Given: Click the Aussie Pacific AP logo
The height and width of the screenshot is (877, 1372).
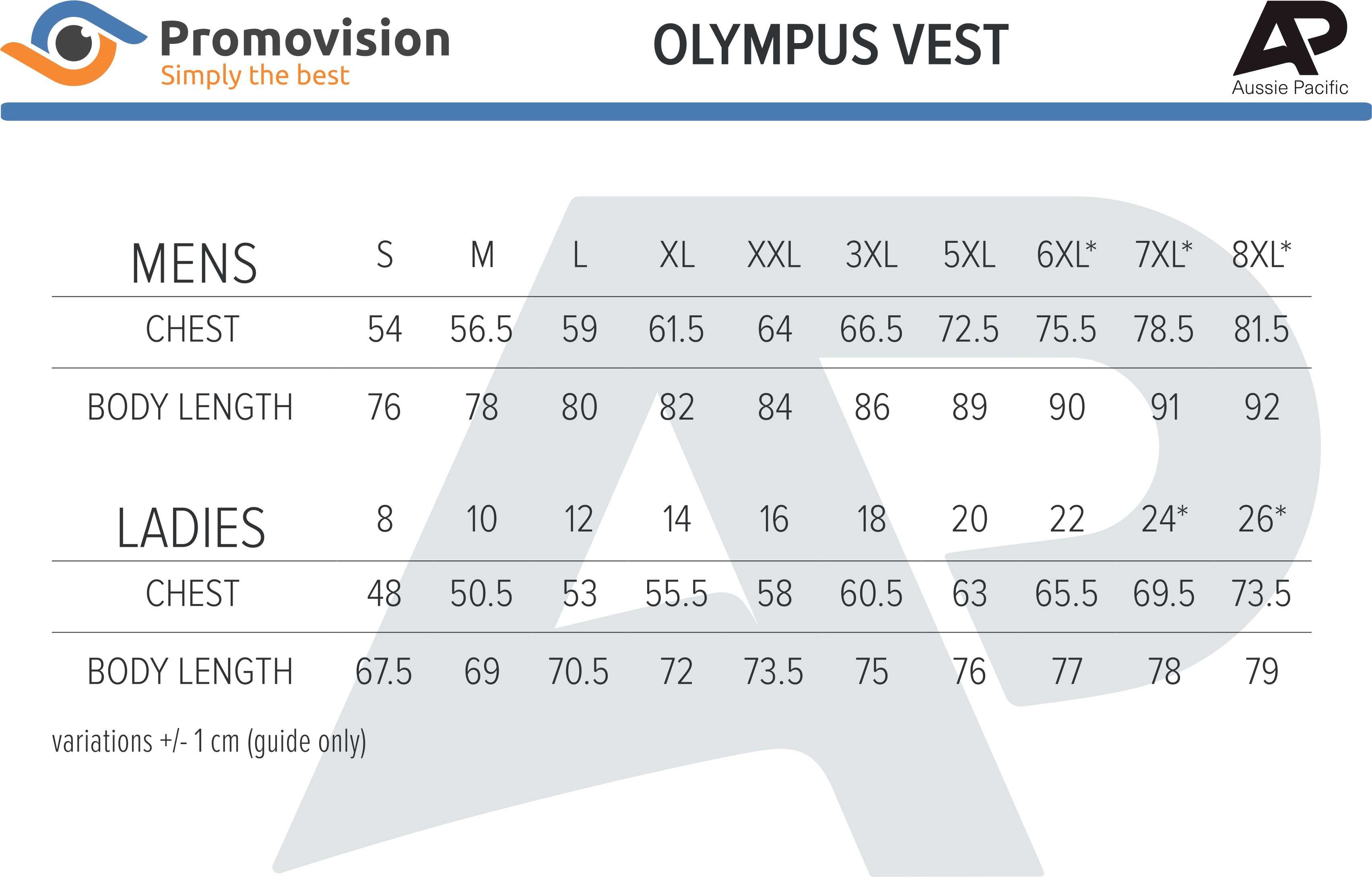Looking at the screenshot, I should pos(1290,48).
